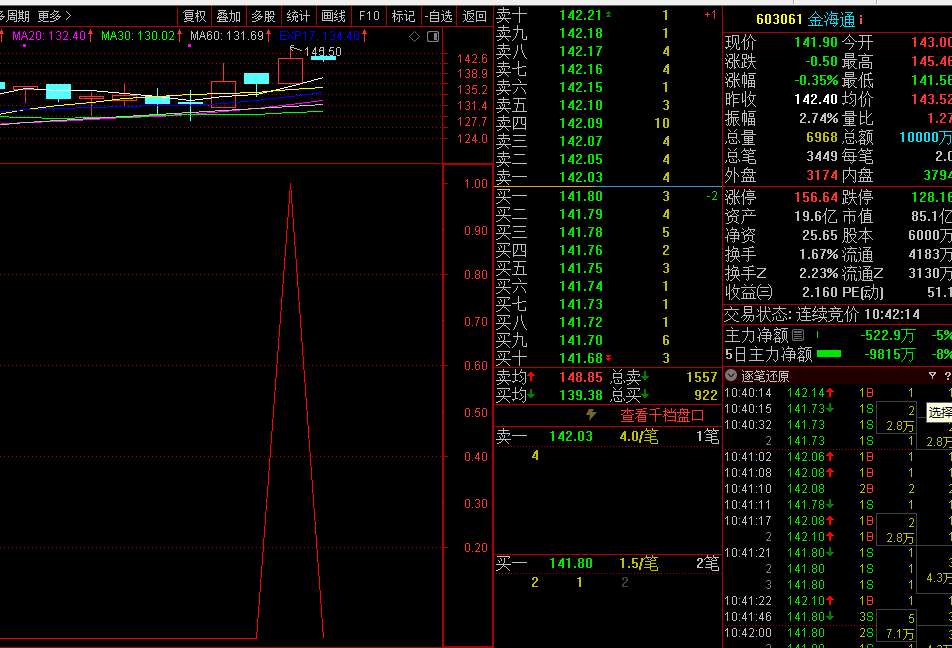Screen dimensions: 952x648
Task: Click the 统计 toolbar button
Action: (298, 16)
